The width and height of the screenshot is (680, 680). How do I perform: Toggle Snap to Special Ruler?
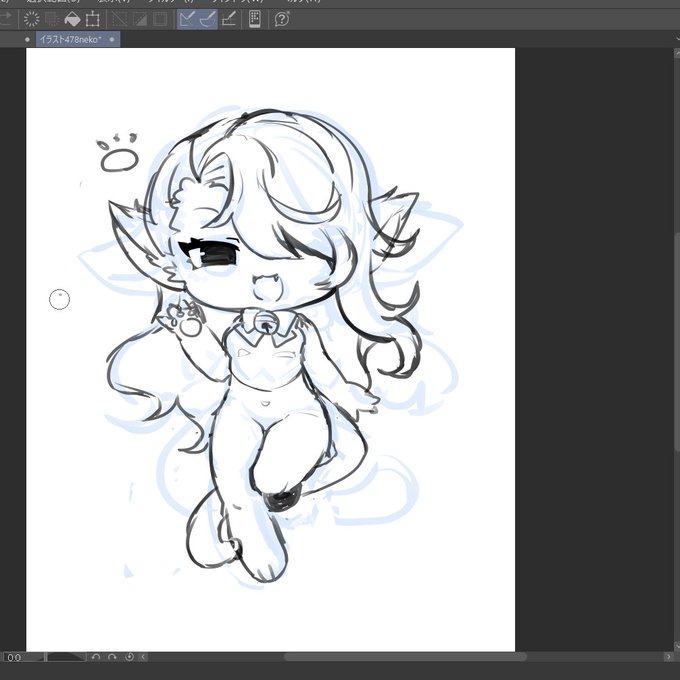(208, 19)
